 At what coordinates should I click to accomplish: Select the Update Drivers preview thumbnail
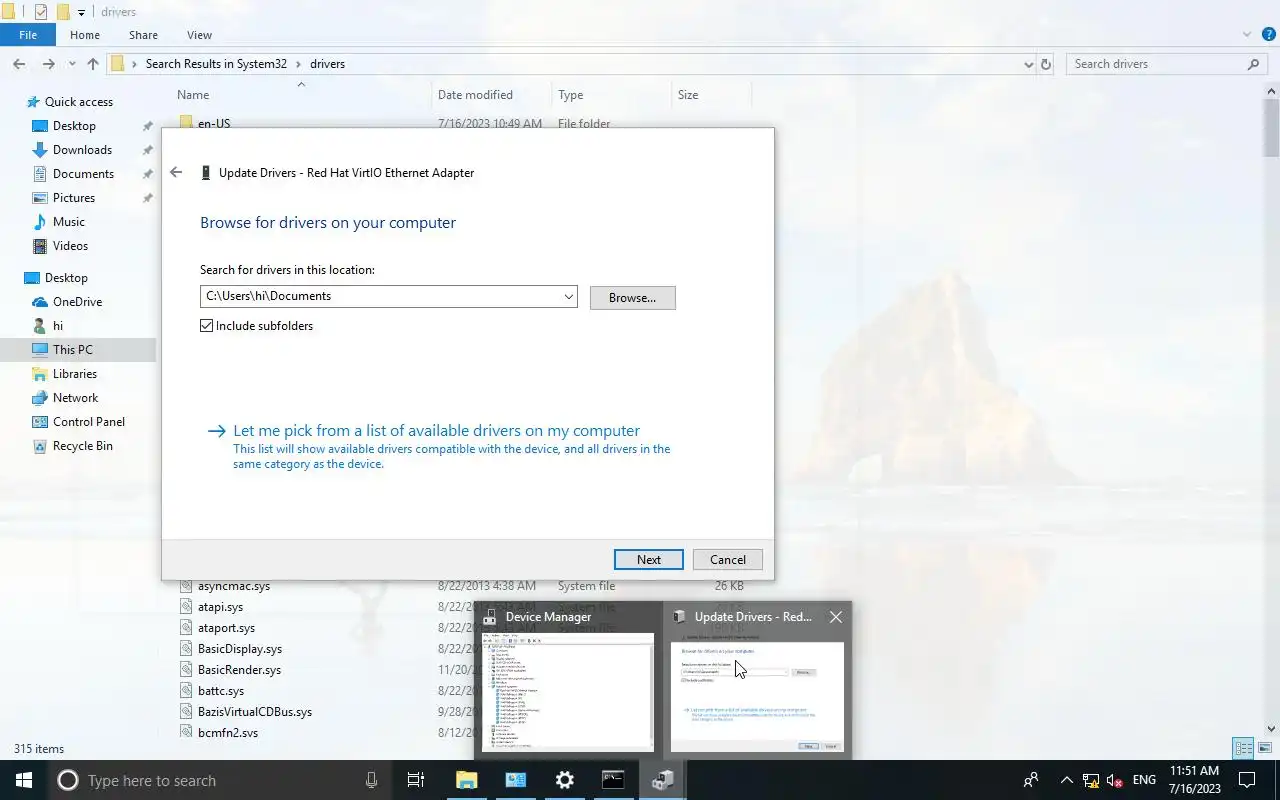[x=757, y=696]
